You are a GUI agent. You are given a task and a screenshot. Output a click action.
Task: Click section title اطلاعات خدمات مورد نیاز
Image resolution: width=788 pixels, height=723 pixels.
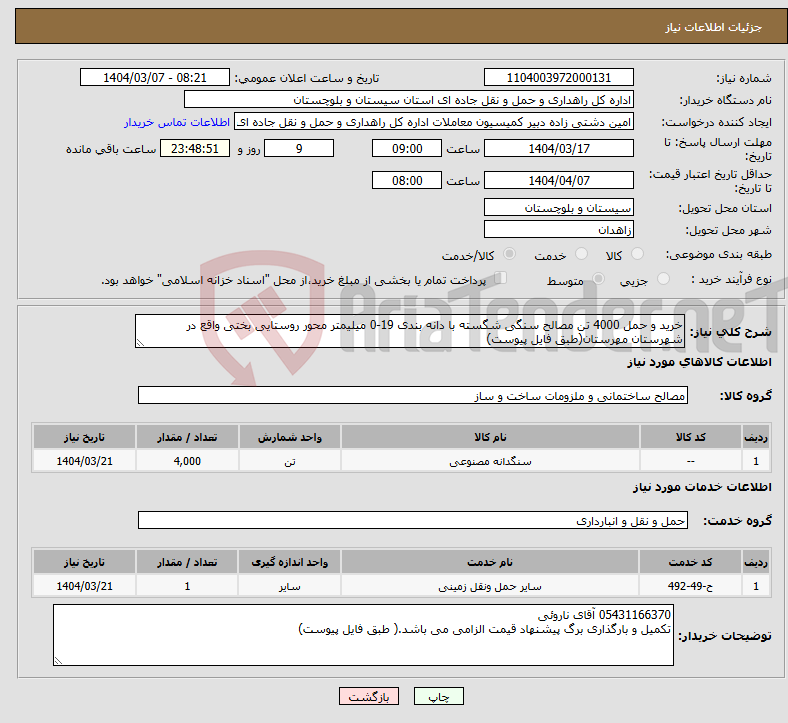point(702,487)
